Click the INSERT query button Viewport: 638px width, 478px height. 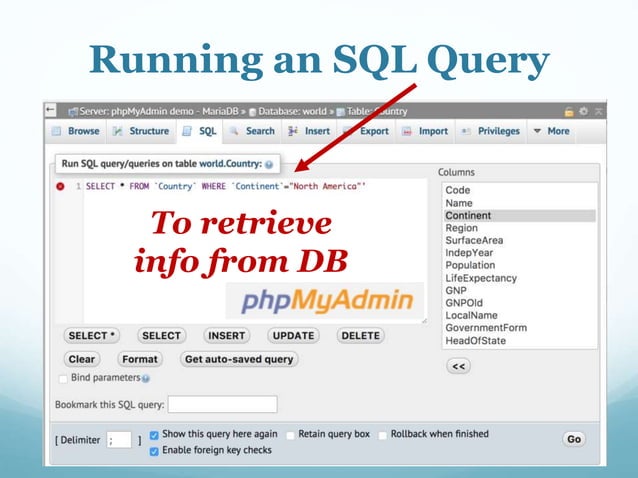(227, 336)
